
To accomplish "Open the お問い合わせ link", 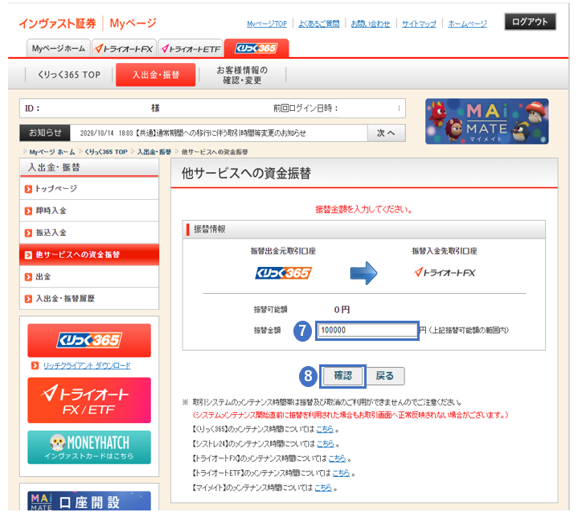I will (x=370, y=24).
